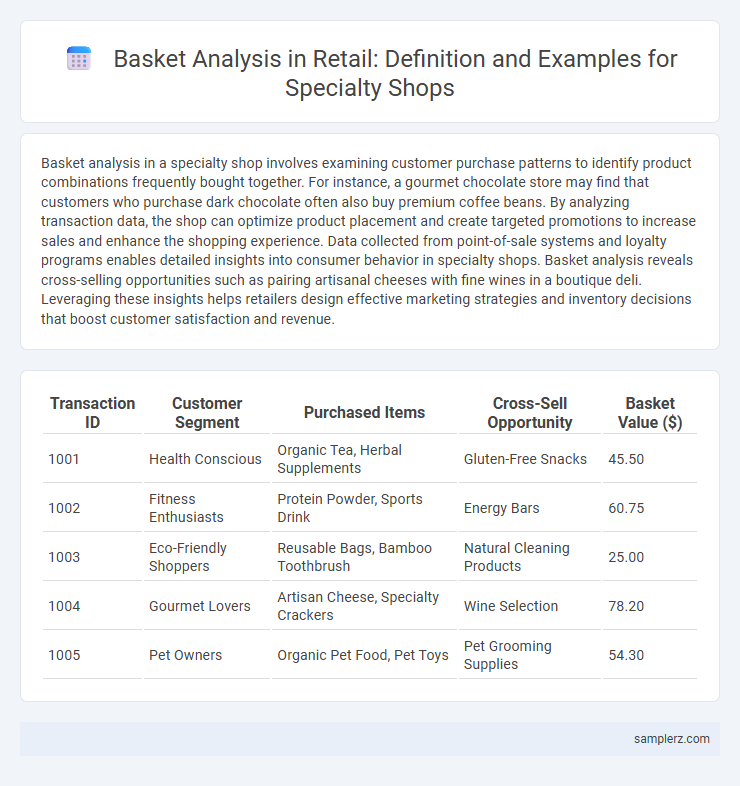Click Organic Pet Food, Pet Toys cell
This screenshot has width=740, height=786.
[x=363, y=656]
